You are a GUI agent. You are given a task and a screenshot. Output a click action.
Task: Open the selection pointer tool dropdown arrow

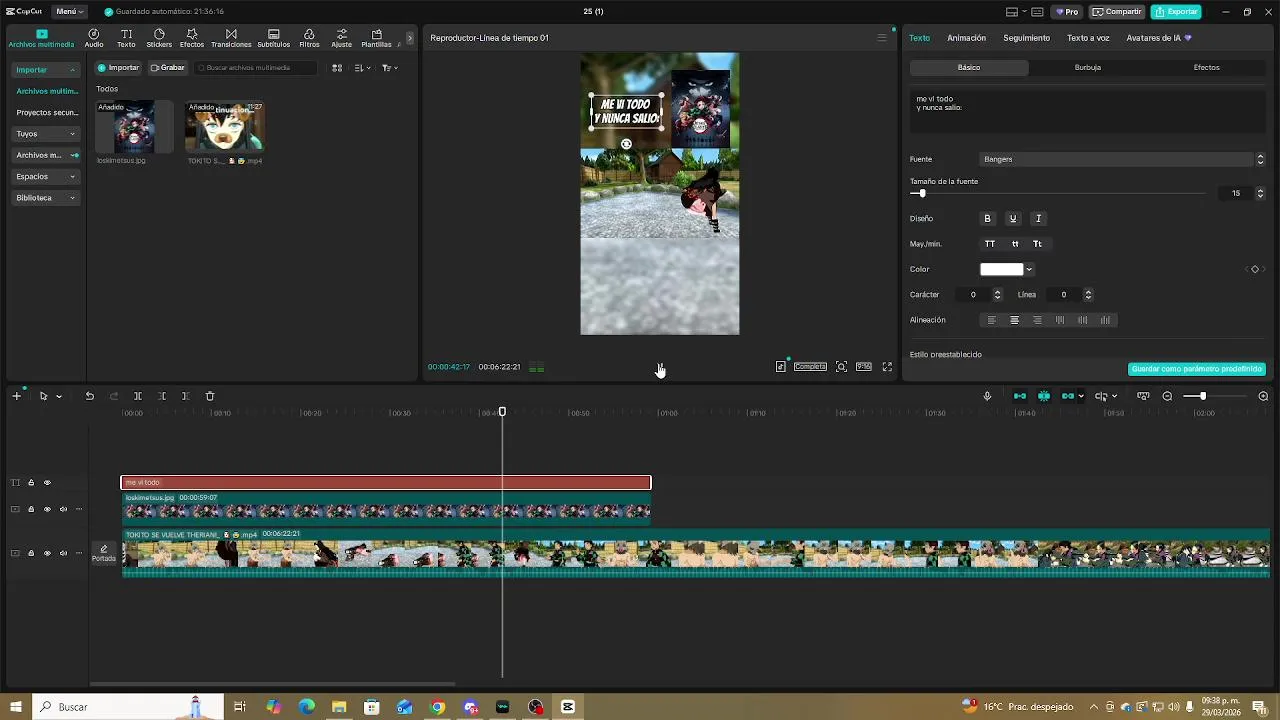pyautogui.click(x=59, y=396)
